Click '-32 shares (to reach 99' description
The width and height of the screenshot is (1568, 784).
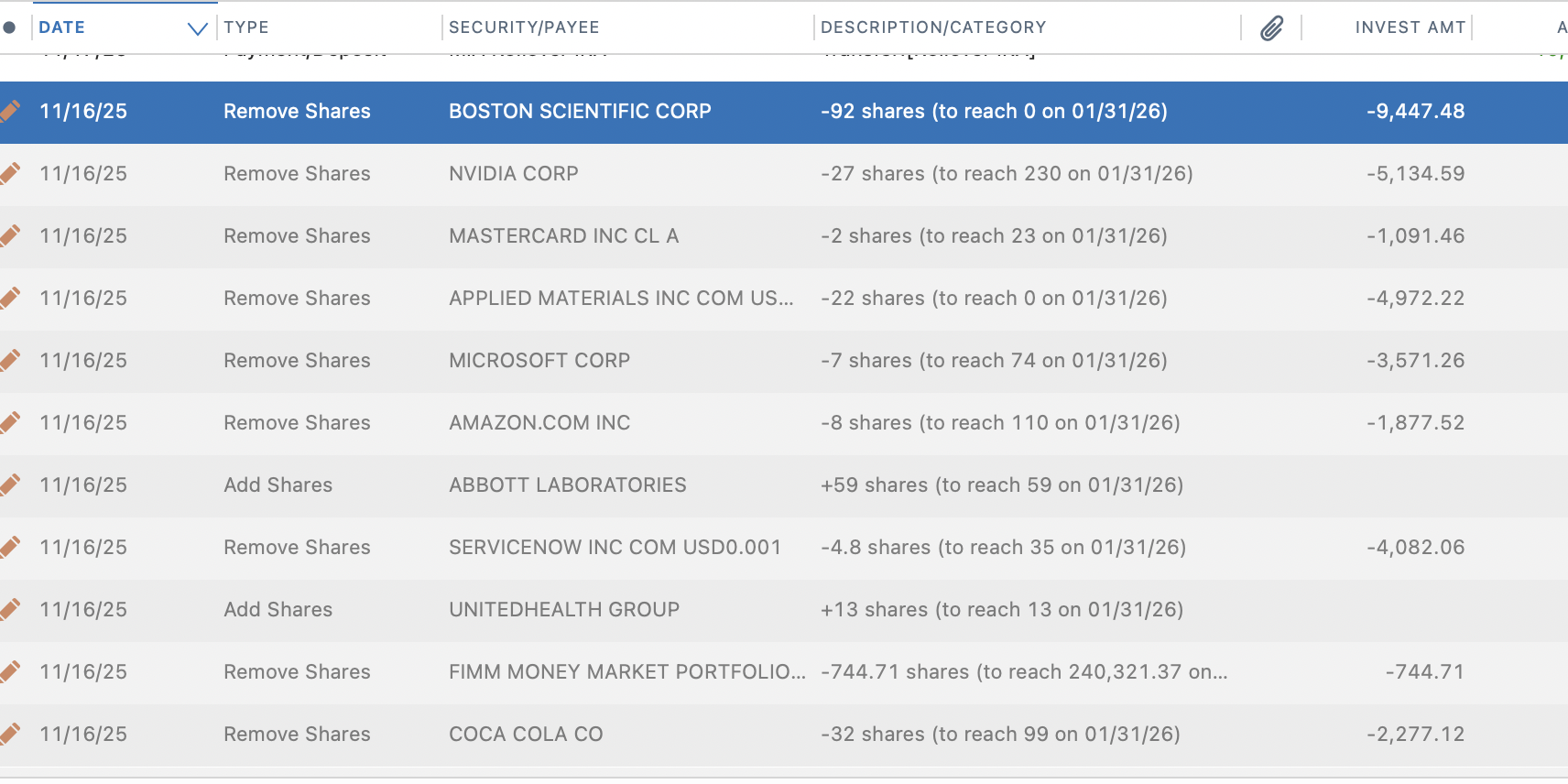(1000, 735)
